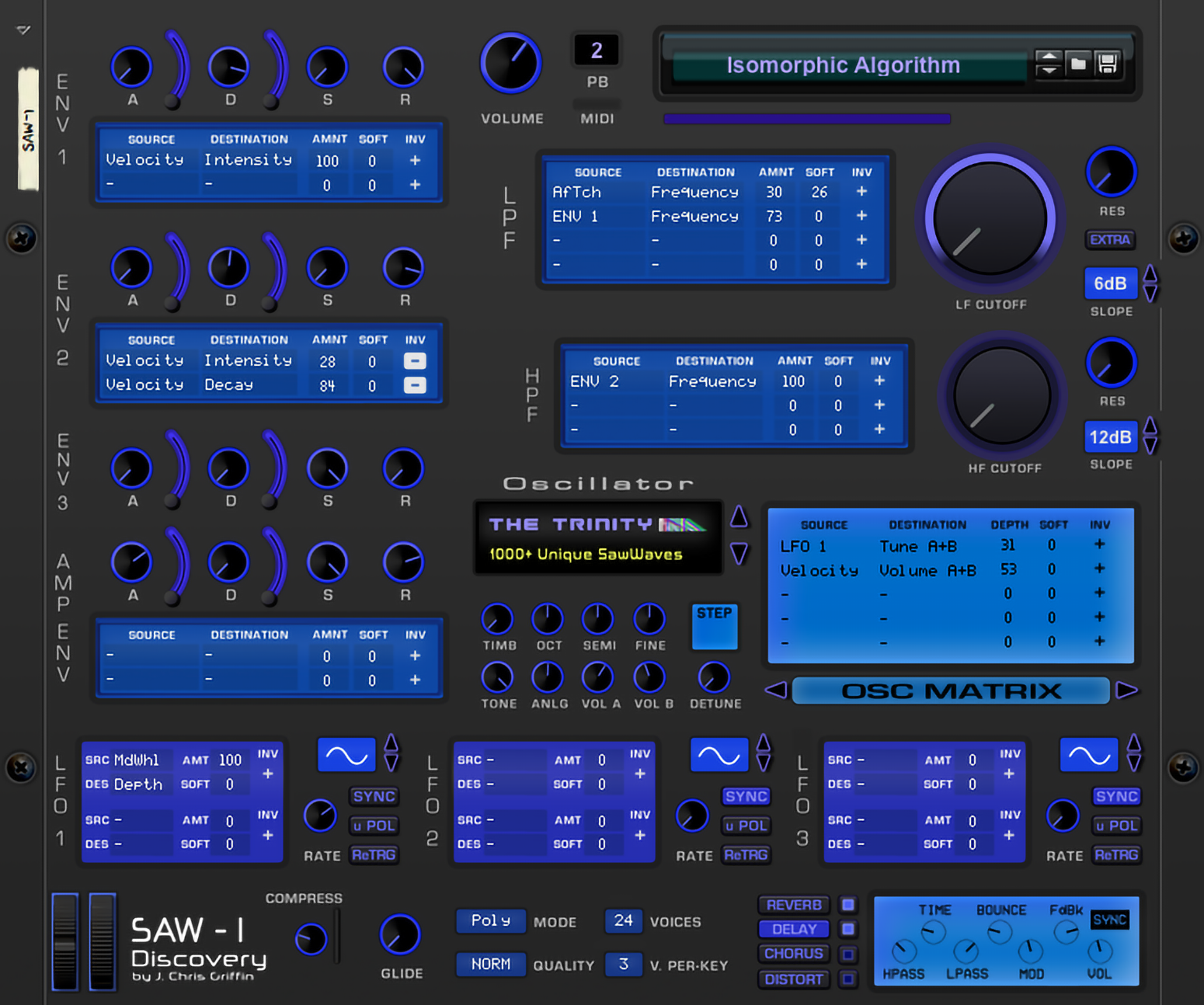Click the 3 V. PER-KEY field
This screenshot has width=1204, height=1005.
click(623, 964)
